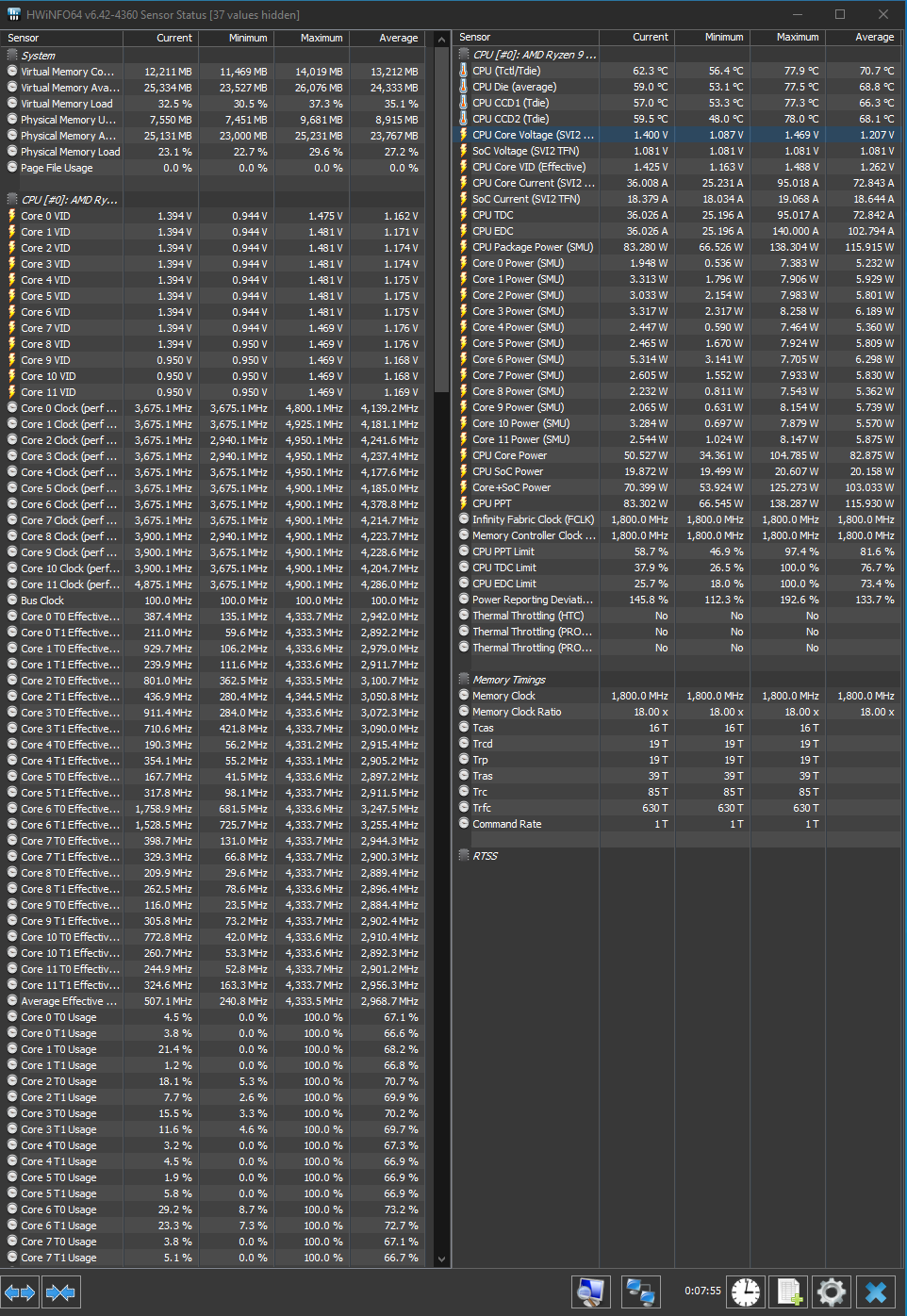Click thermometer icon of CPU (Tctl/Tdie)
Image resolution: width=907 pixels, height=1316 pixels.
[x=464, y=70]
